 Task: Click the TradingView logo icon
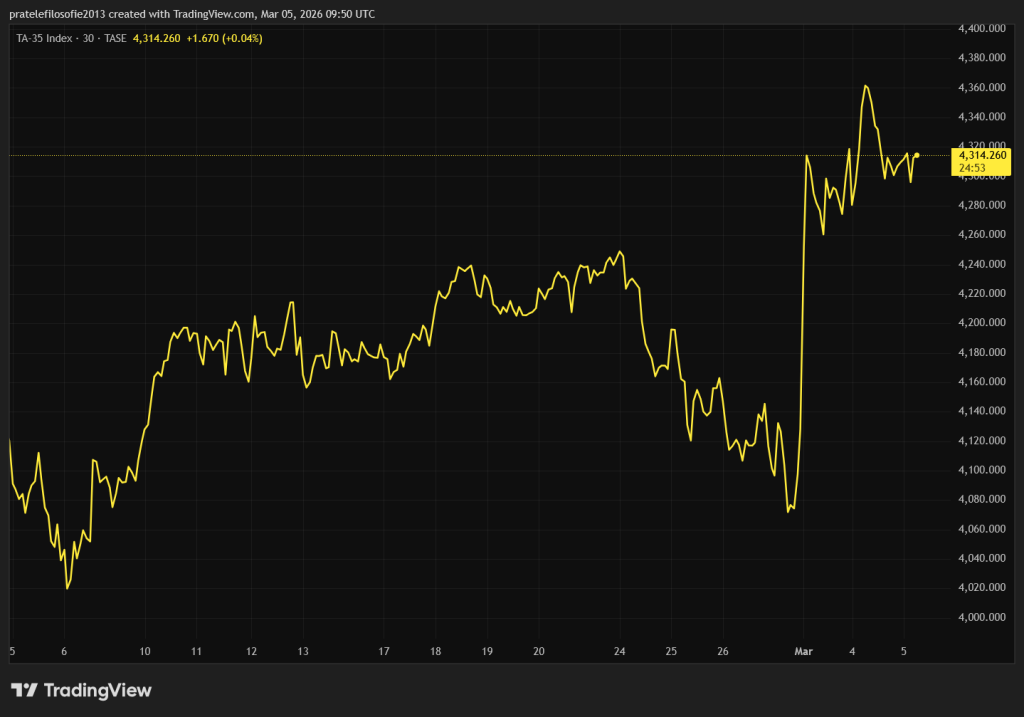[x=25, y=690]
